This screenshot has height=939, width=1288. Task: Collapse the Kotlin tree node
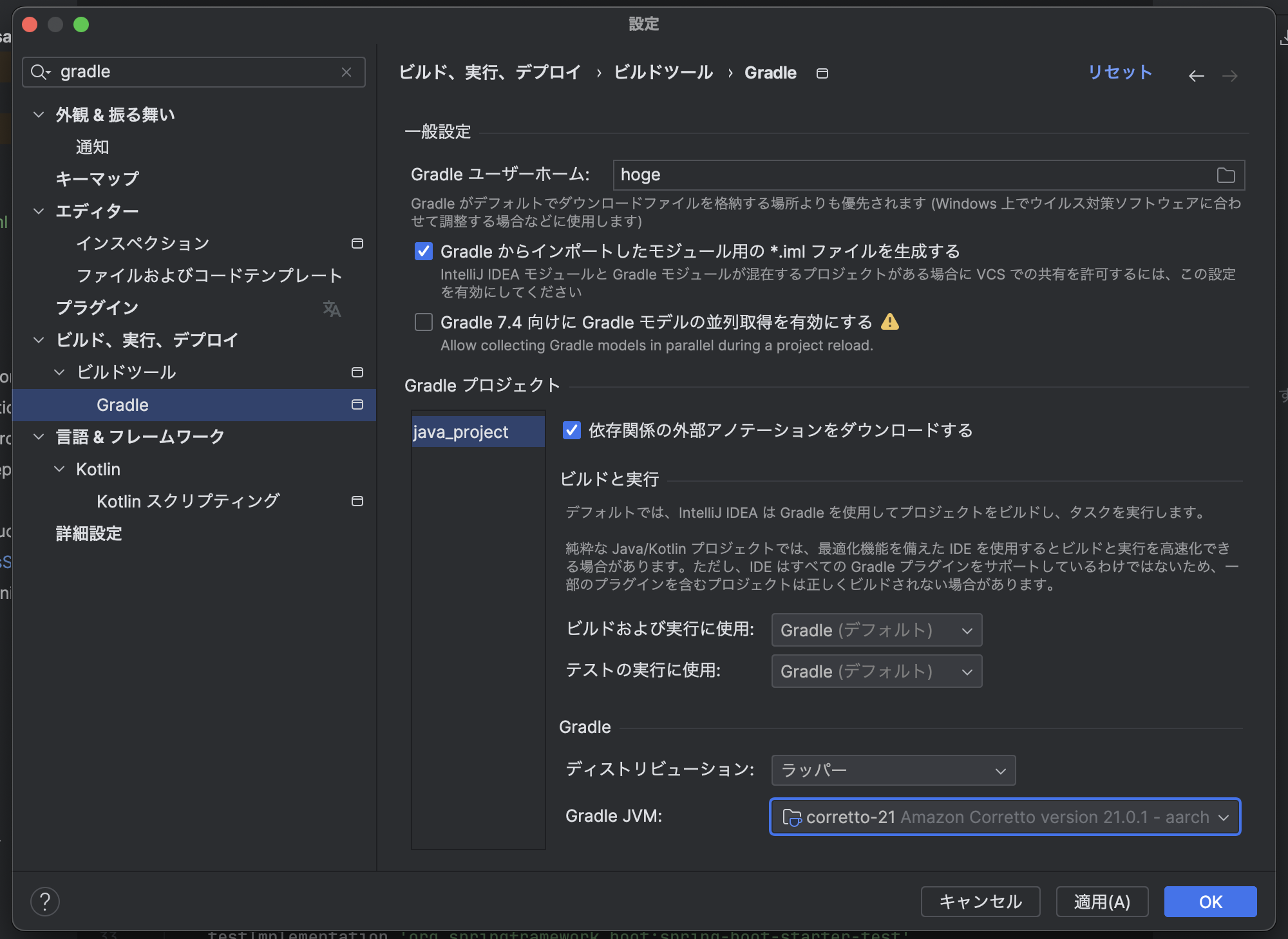60,469
